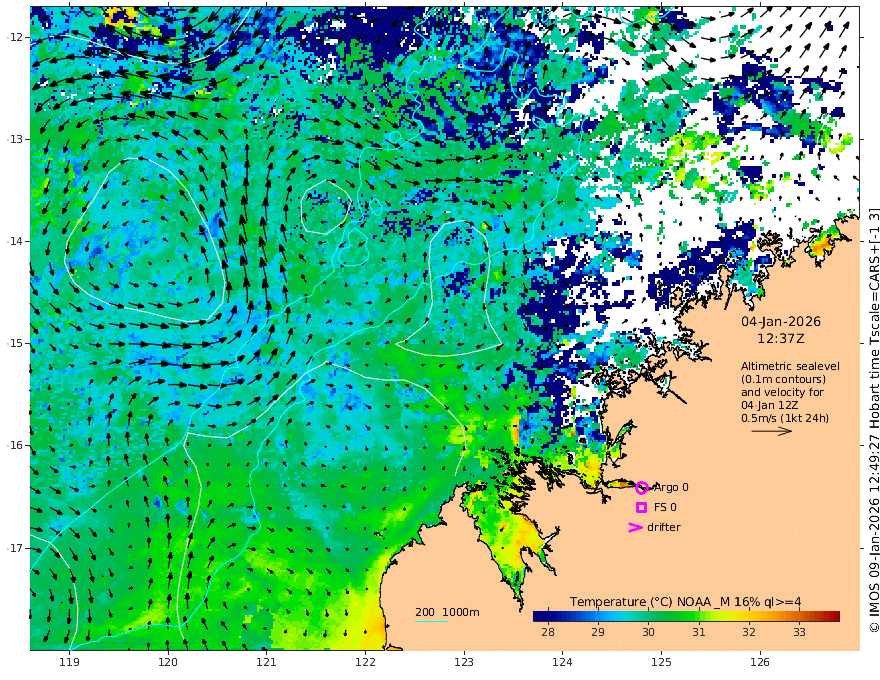
Task: Click longitude axis label 119
Action: (69, 663)
